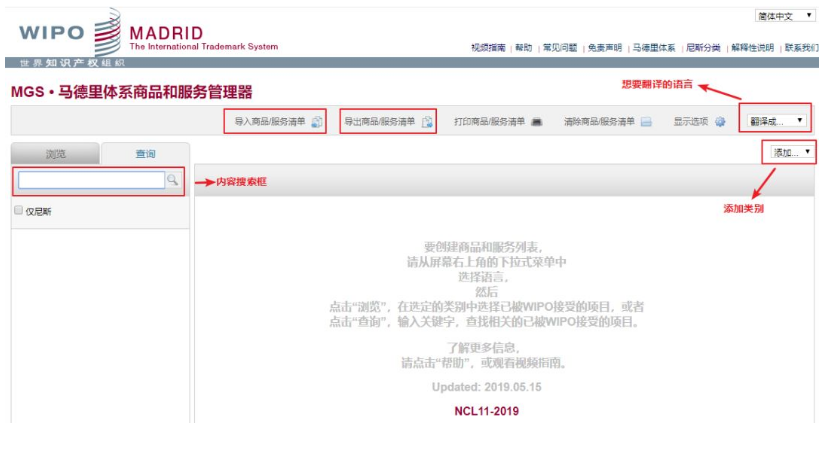Switch to the 查询 tab
825x455 pixels.
tap(145, 154)
